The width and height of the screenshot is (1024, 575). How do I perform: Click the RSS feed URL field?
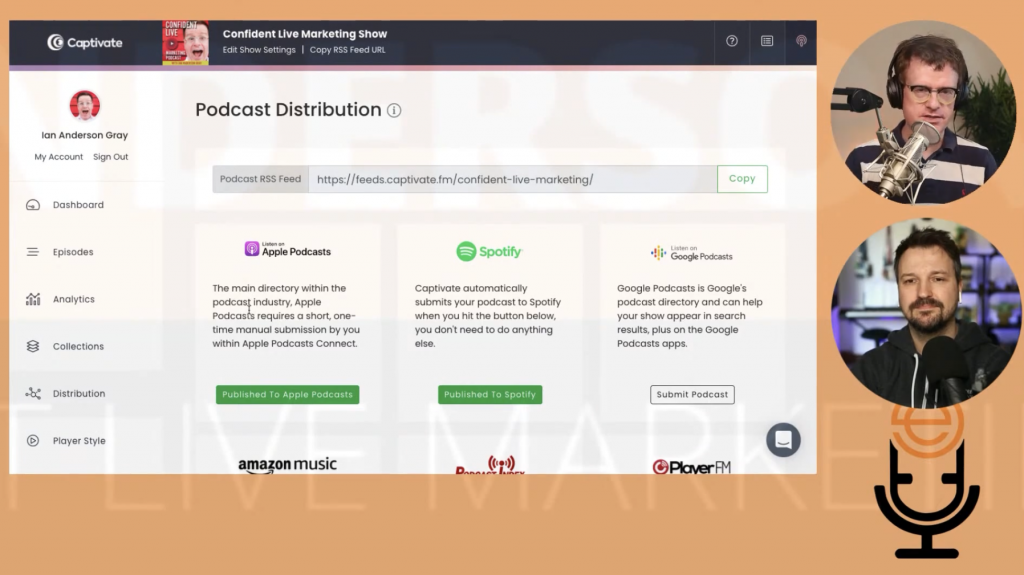[x=513, y=179]
